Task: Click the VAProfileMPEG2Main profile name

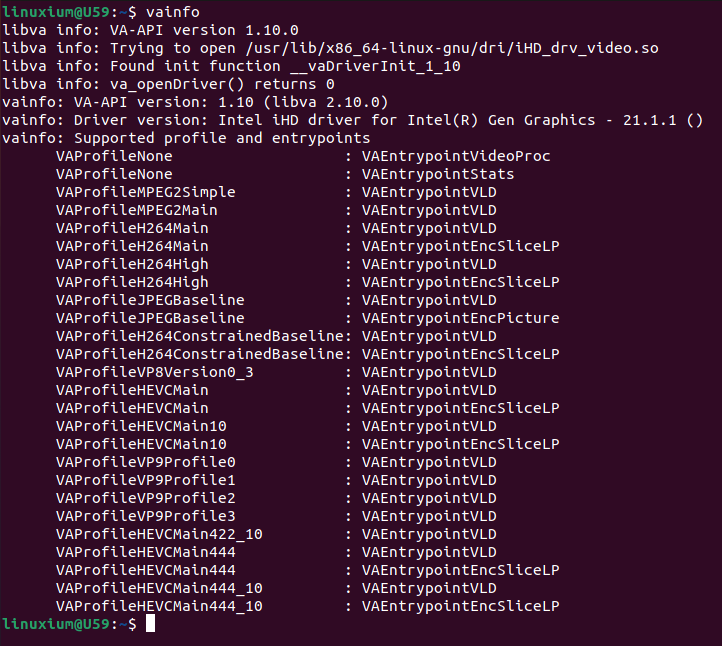Action: click(137, 210)
